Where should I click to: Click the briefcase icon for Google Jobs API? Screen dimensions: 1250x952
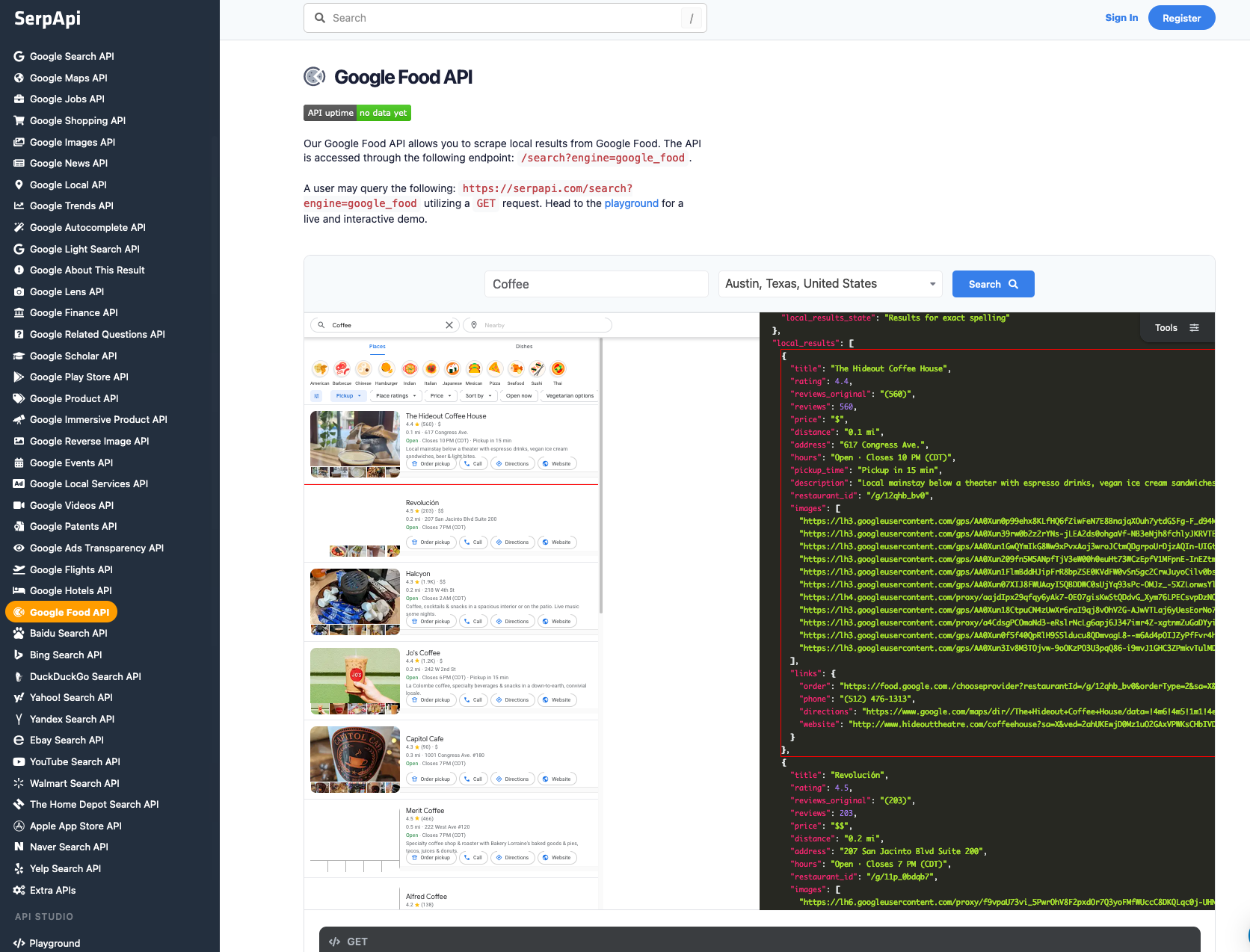click(x=19, y=99)
